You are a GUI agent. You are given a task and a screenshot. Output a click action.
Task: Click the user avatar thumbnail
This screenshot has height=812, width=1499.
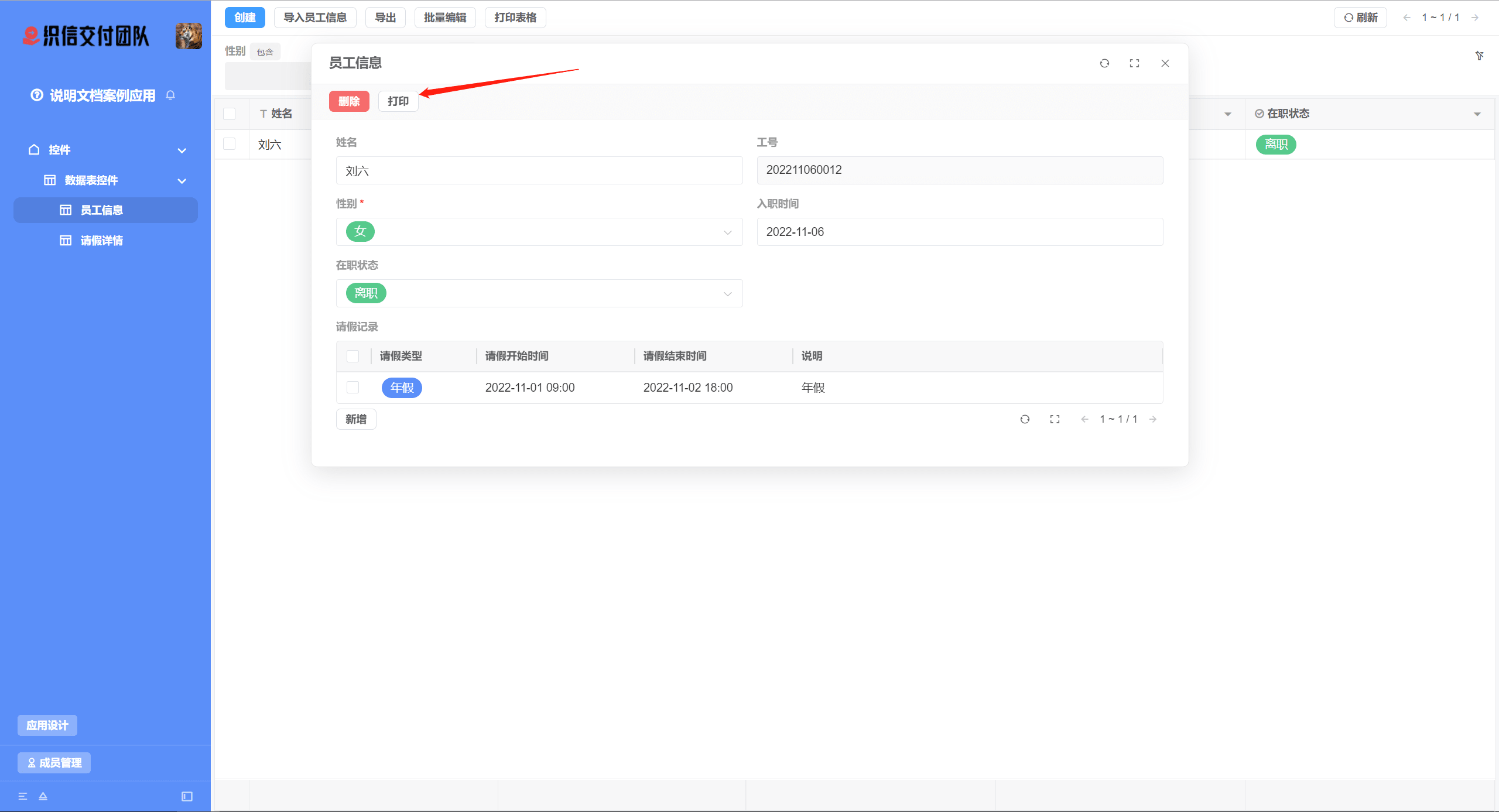pos(189,36)
